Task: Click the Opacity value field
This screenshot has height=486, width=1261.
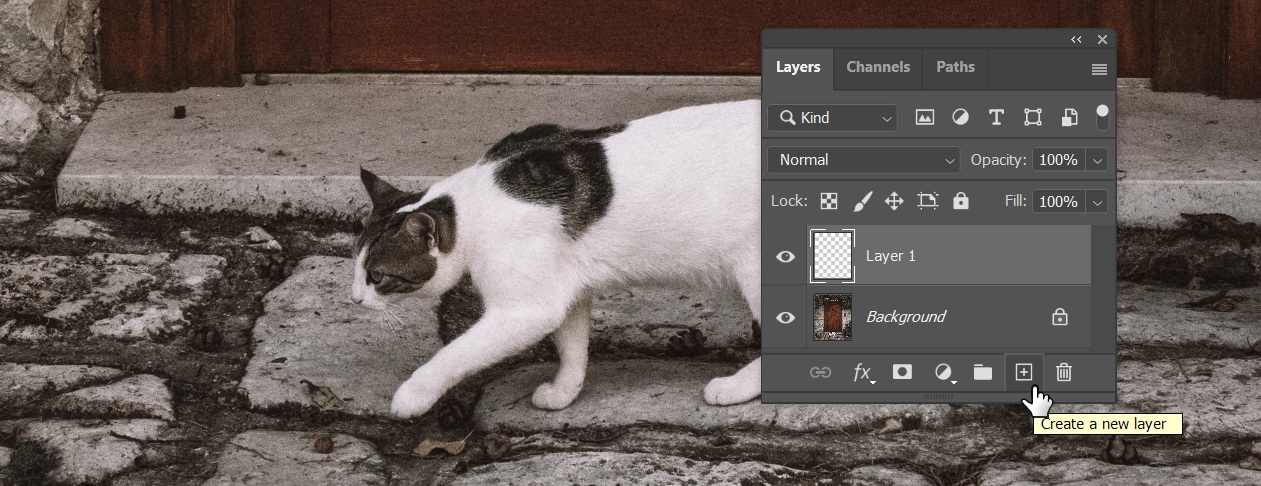Action: [1059, 160]
